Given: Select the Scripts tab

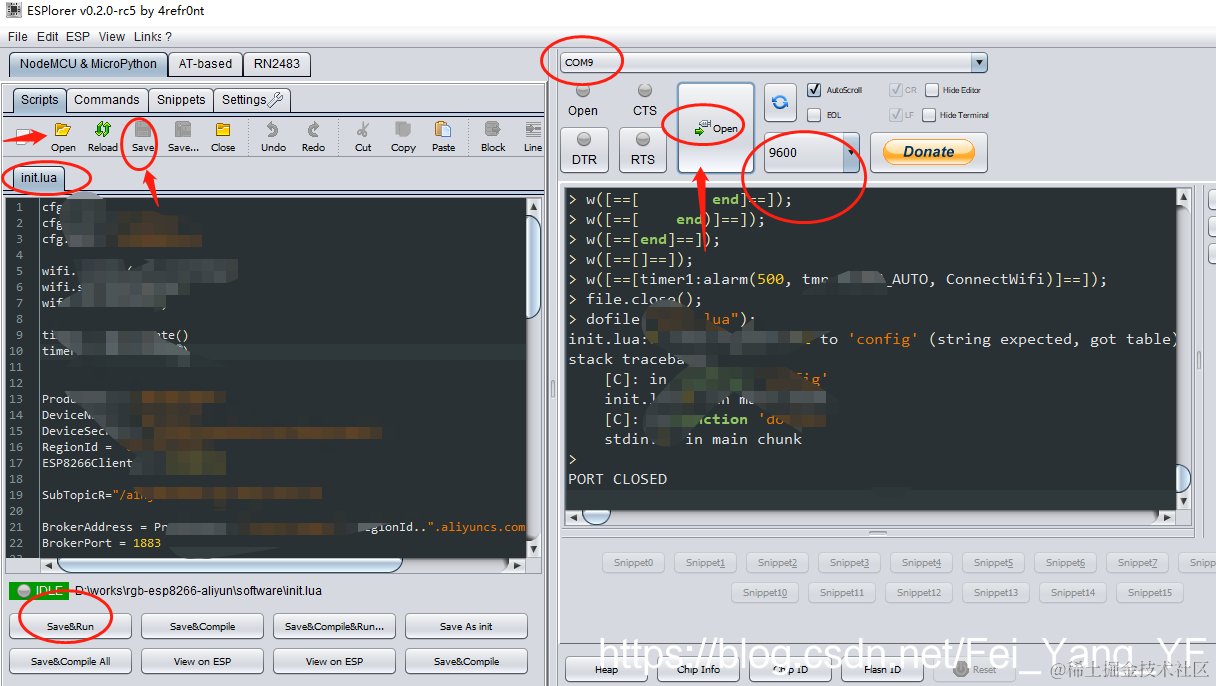Looking at the screenshot, I should point(40,100).
